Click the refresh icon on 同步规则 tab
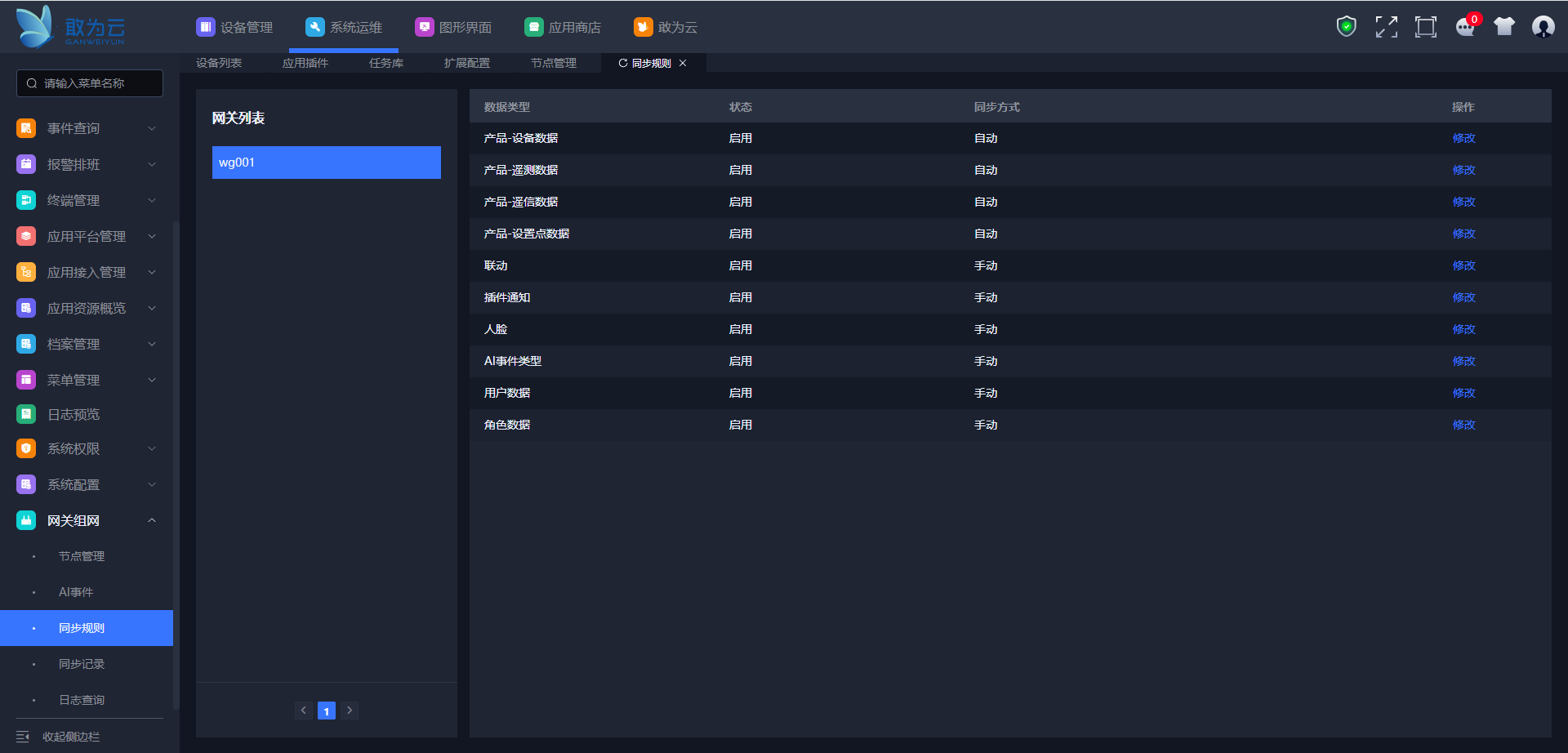 pos(623,63)
